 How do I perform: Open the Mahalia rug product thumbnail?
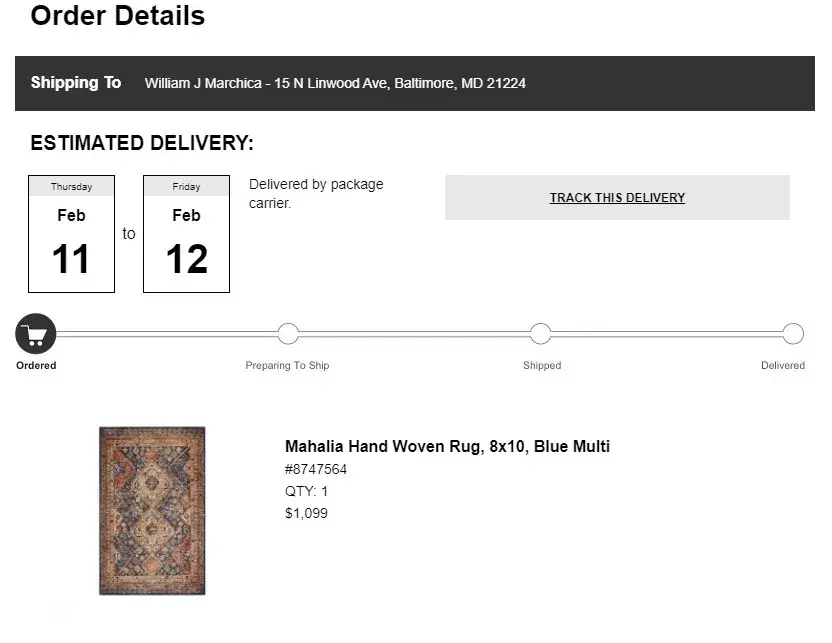(x=152, y=511)
